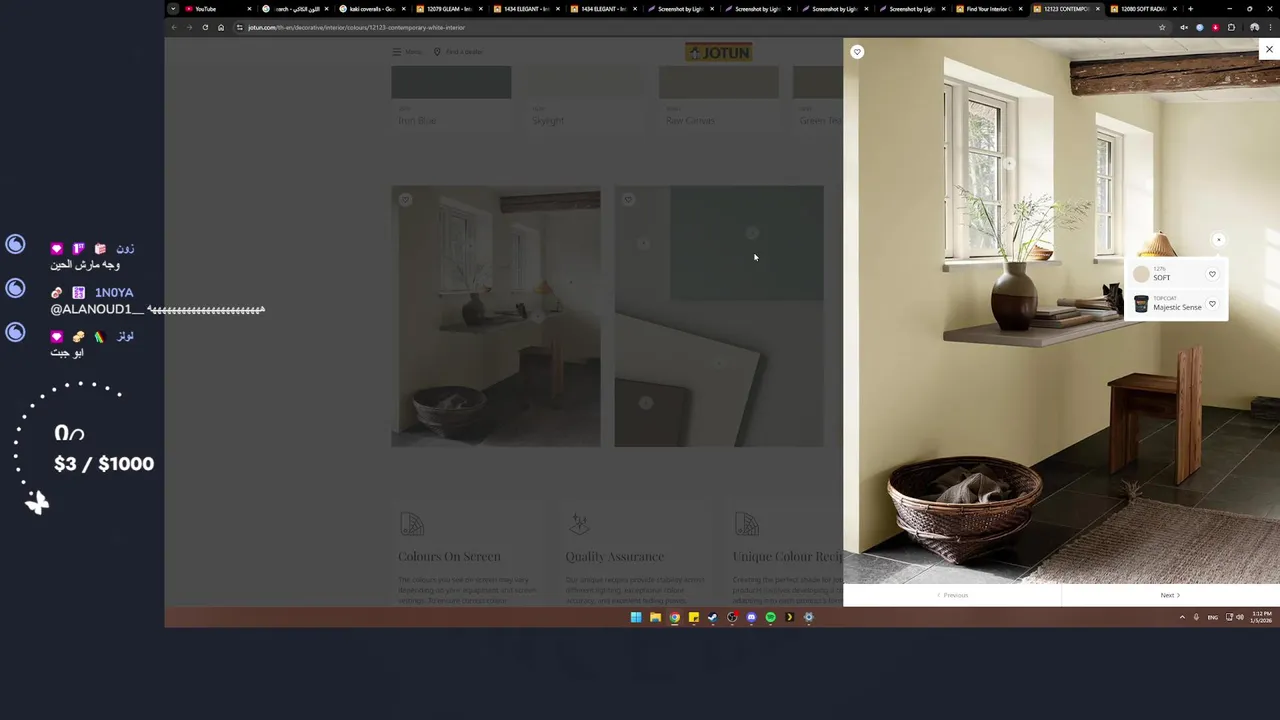Switch to the 12079 GLEAM tab
This screenshot has height=720, width=1280.
448,9
